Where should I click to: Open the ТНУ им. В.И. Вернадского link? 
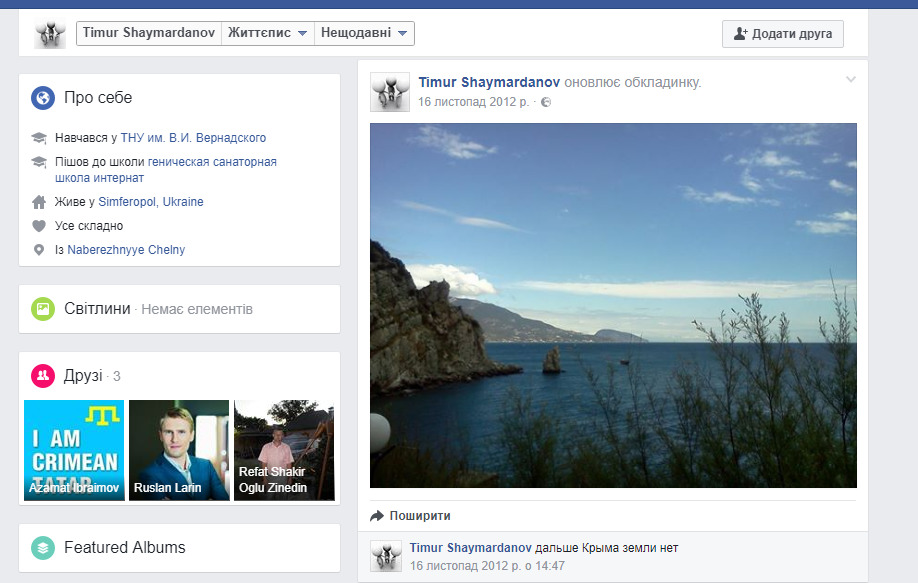pos(193,138)
